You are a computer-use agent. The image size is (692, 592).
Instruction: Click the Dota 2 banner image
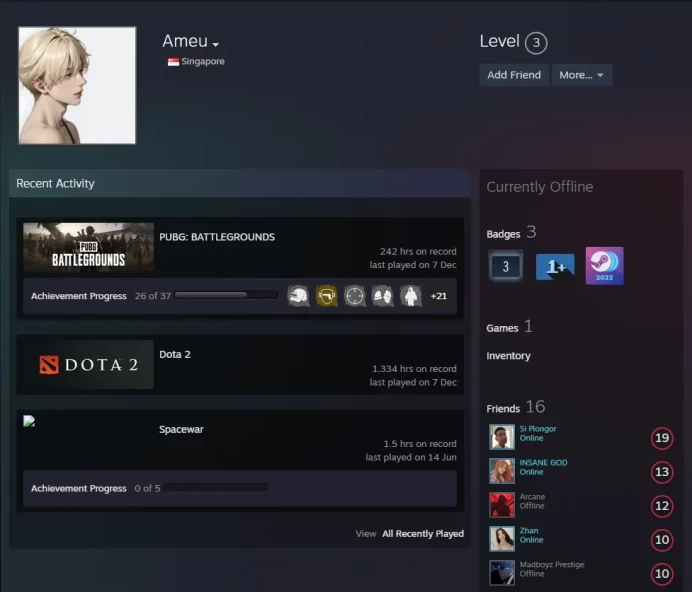point(88,364)
